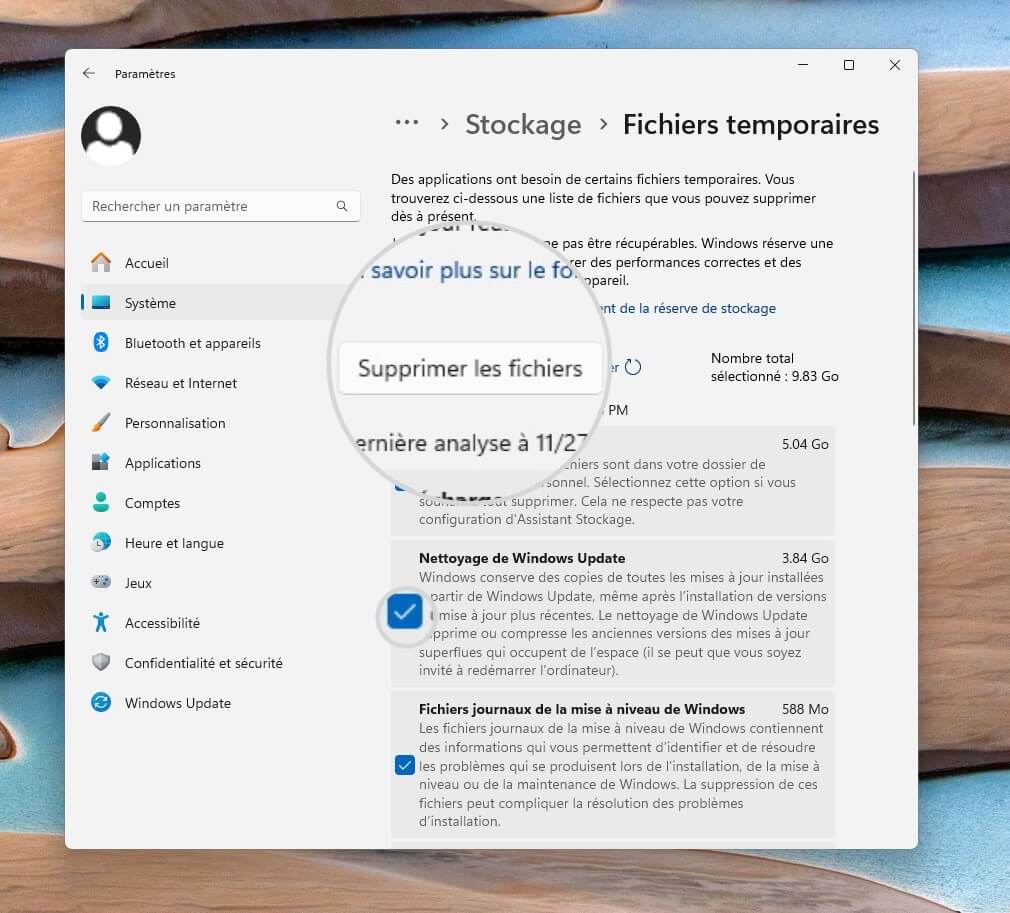Image resolution: width=1010 pixels, height=913 pixels.
Task: Click the Jeux gamepad icon
Action: [101, 582]
